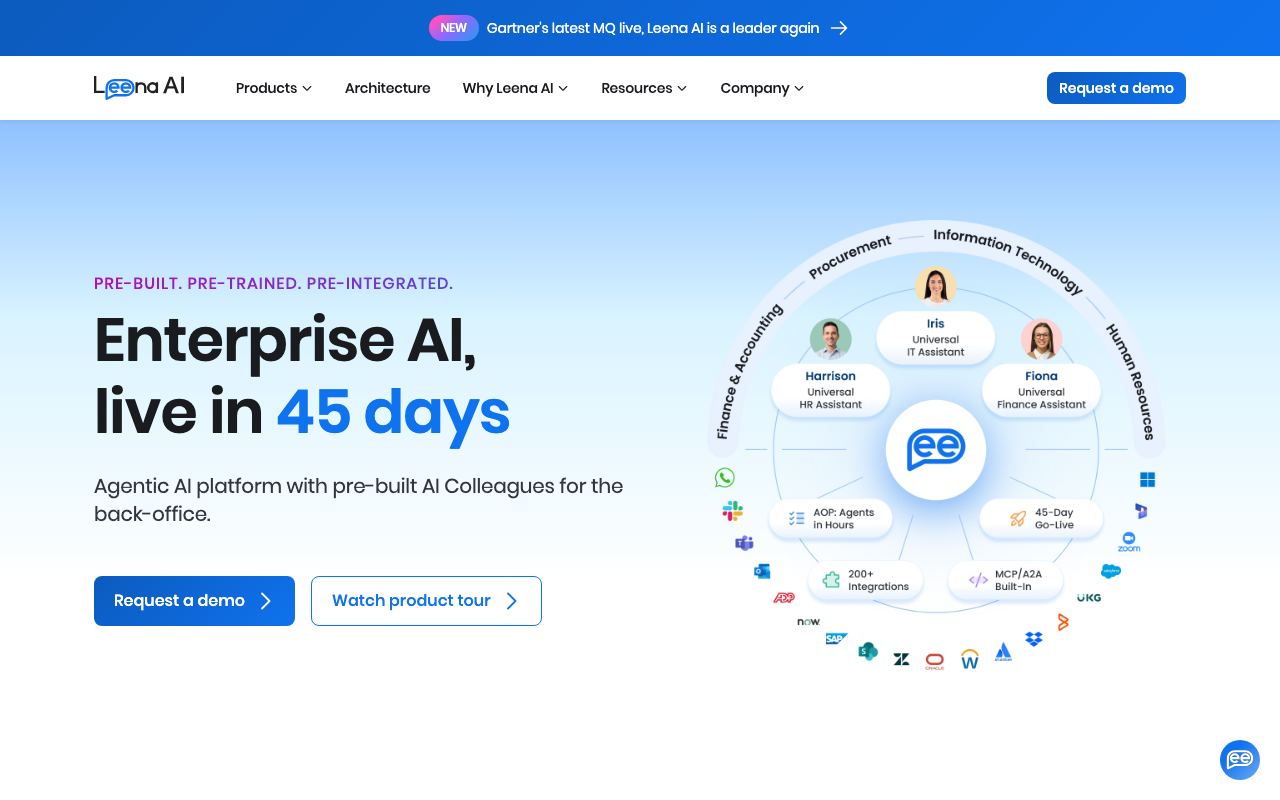Click the Outlook integration icon
The height and width of the screenshot is (800, 1280).
[x=762, y=572]
